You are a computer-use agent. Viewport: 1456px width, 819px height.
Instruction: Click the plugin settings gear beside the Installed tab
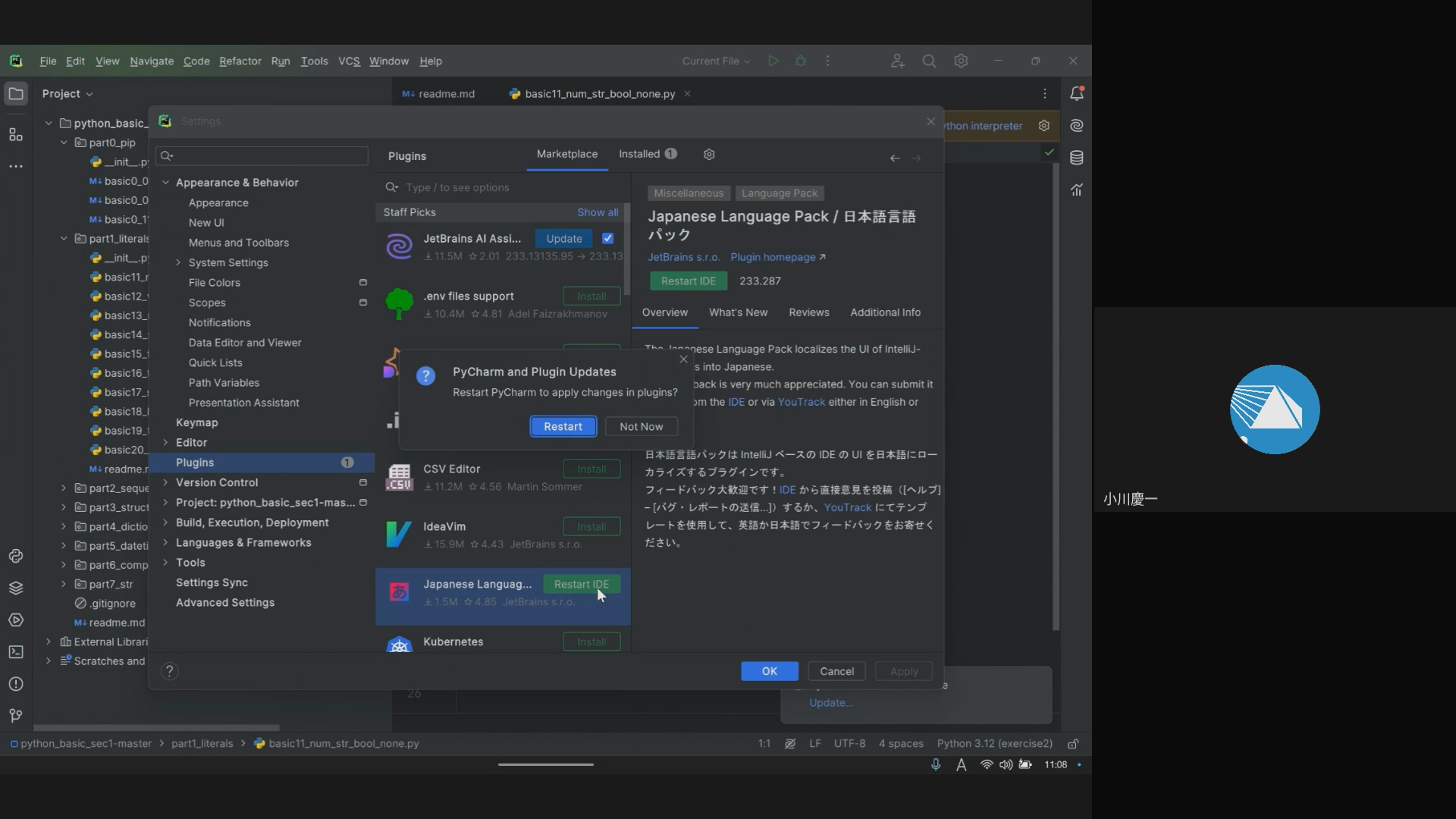coord(709,154)
